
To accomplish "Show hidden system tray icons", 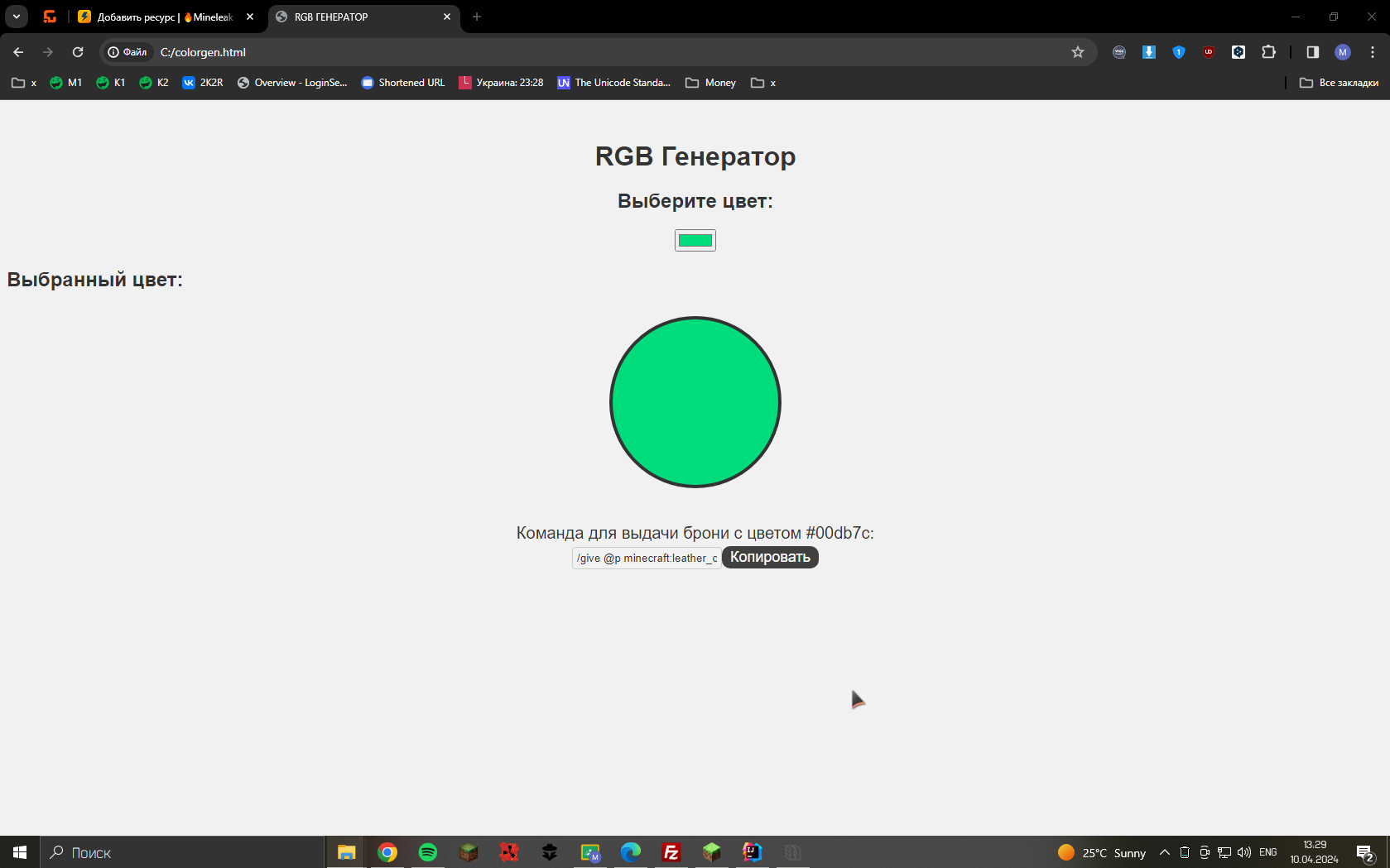I will coord(1164,852).
